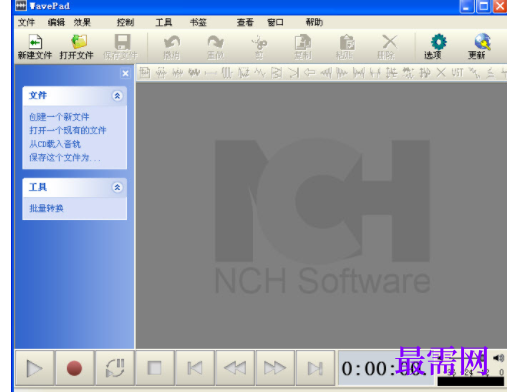Click the left arrow effect icon

(x=310, y=72)
